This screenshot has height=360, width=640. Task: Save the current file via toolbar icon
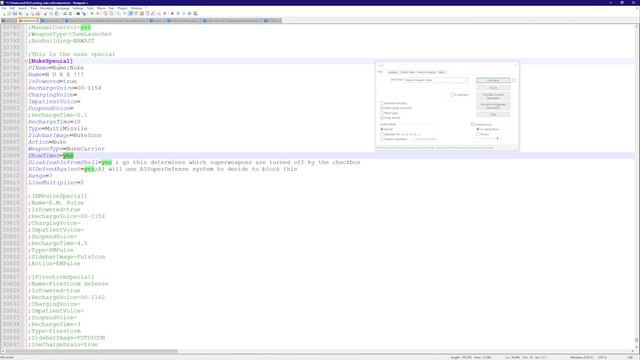(14, 13)
